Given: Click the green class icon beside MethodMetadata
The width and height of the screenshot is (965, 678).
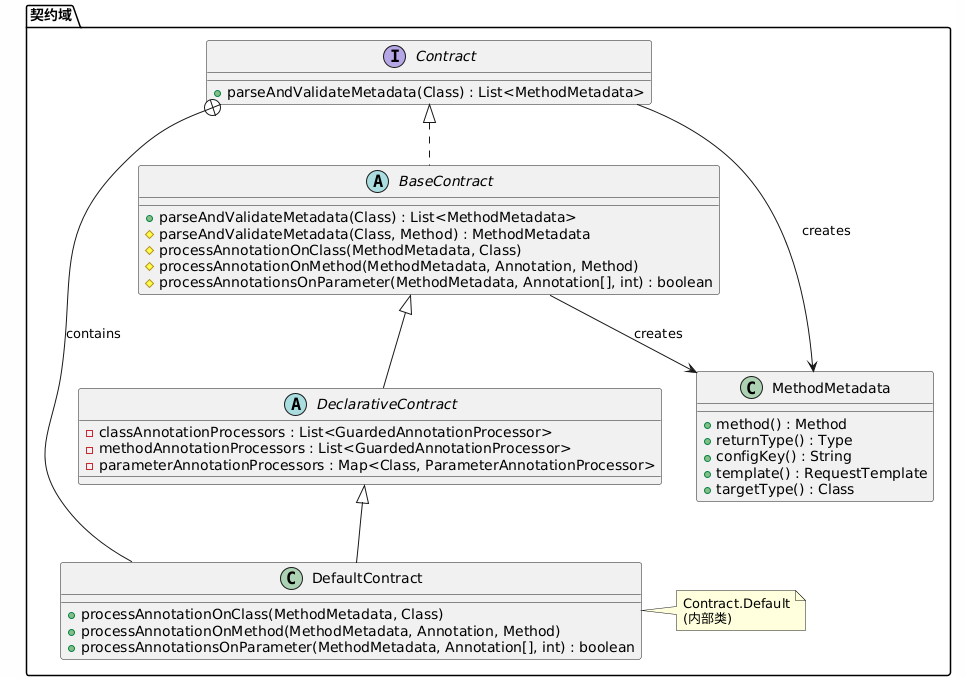Looking at the screenshot, I should (751, 388).
